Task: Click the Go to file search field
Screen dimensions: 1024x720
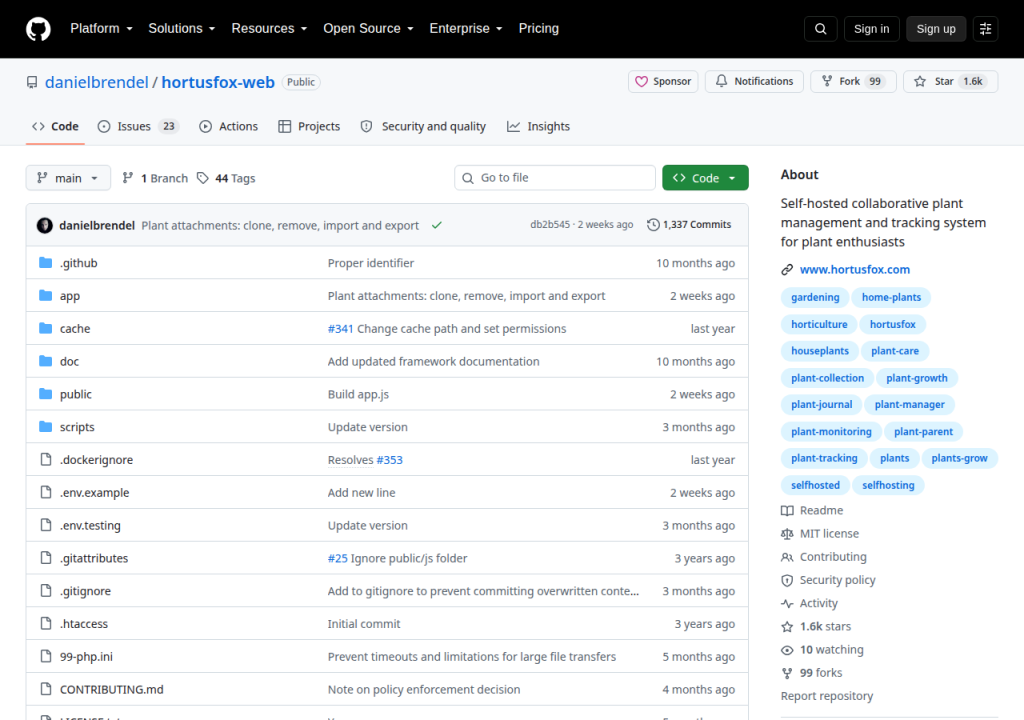Action: click(554, 178)
